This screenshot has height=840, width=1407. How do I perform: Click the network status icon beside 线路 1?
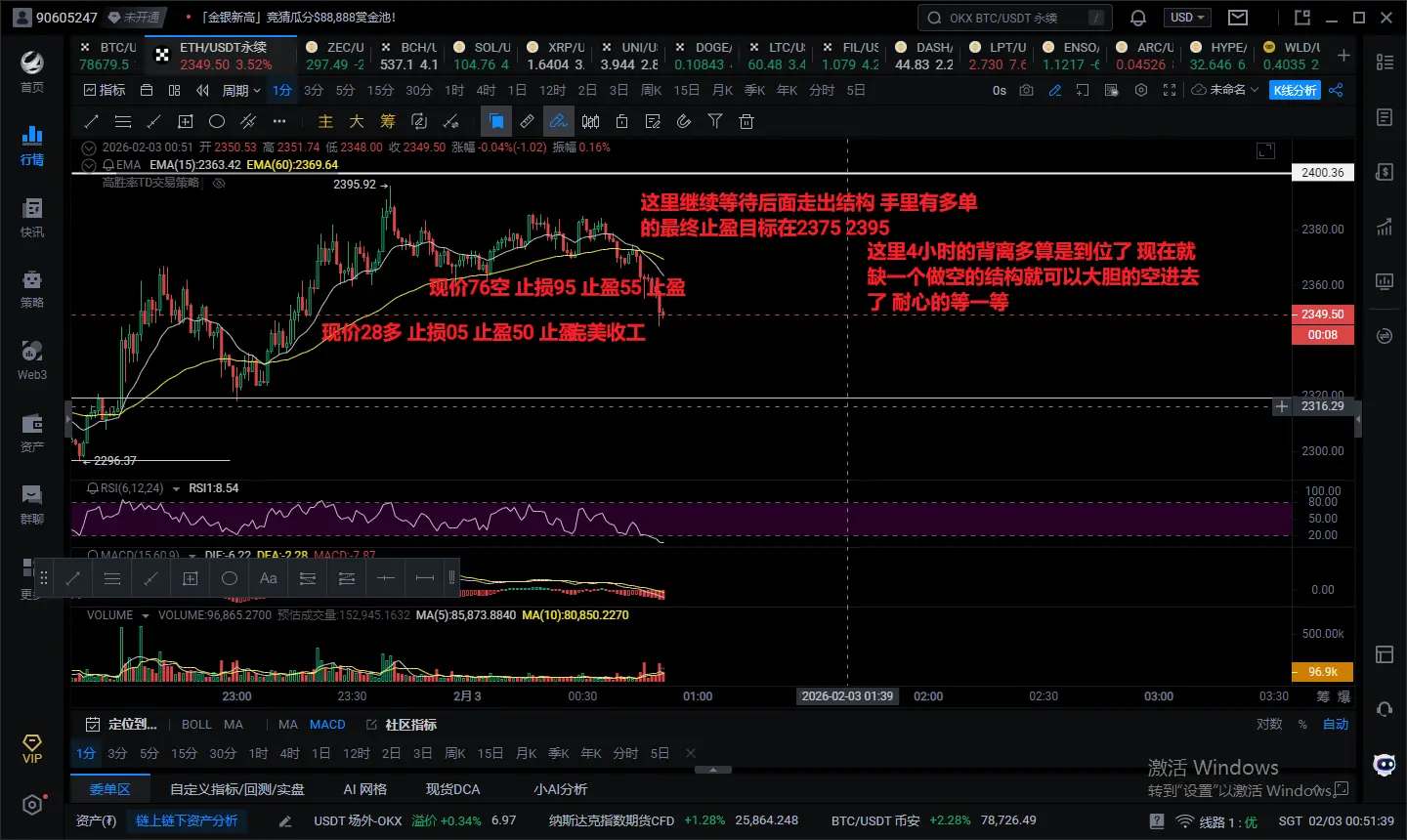click(x=1184, y=821)
